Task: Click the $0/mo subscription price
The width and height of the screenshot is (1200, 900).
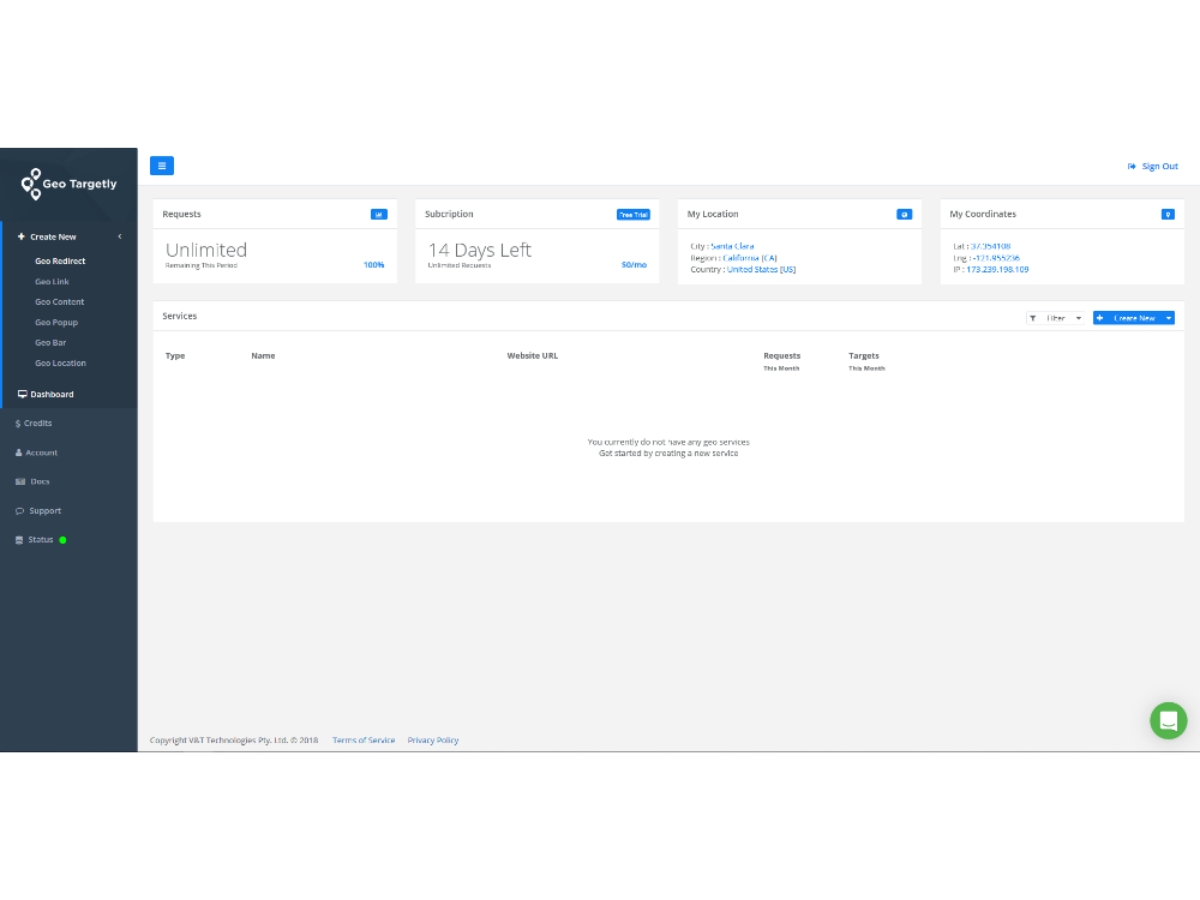Action: tap(634, 265)
